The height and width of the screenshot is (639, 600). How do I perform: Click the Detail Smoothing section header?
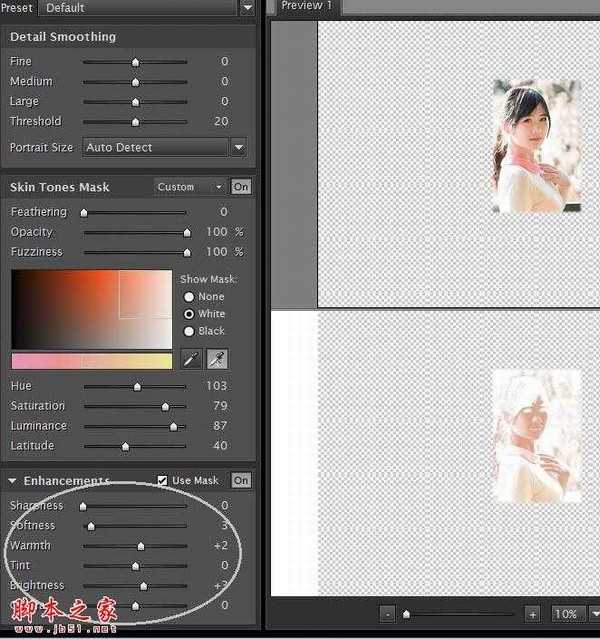pos(63,37)
